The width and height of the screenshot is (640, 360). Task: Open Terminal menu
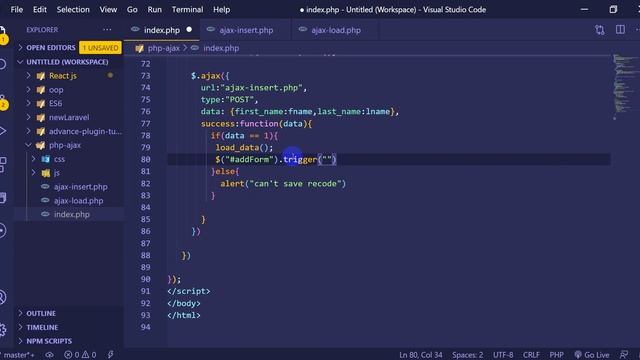tap(187, 9)
